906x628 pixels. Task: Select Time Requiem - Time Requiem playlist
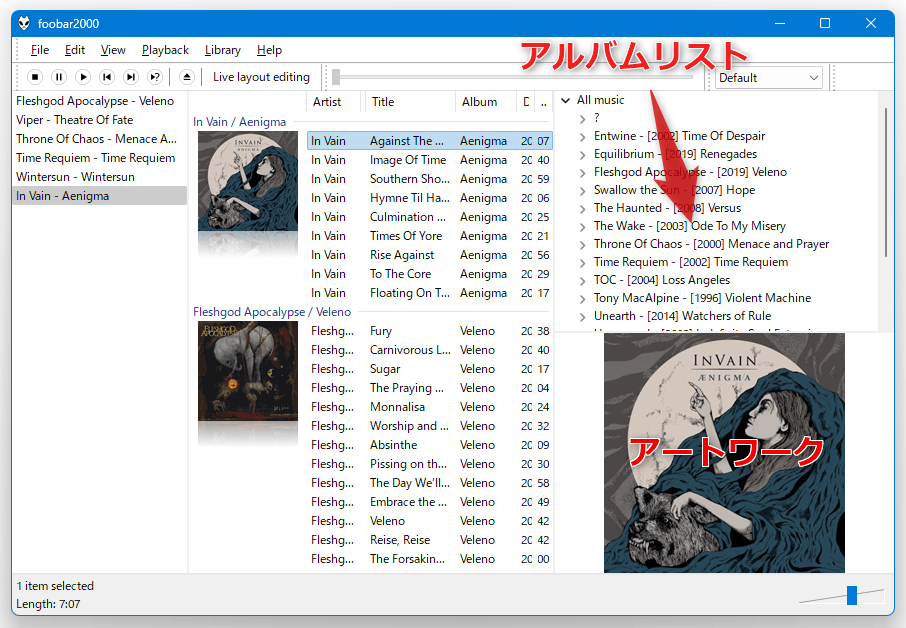(99, 158)
